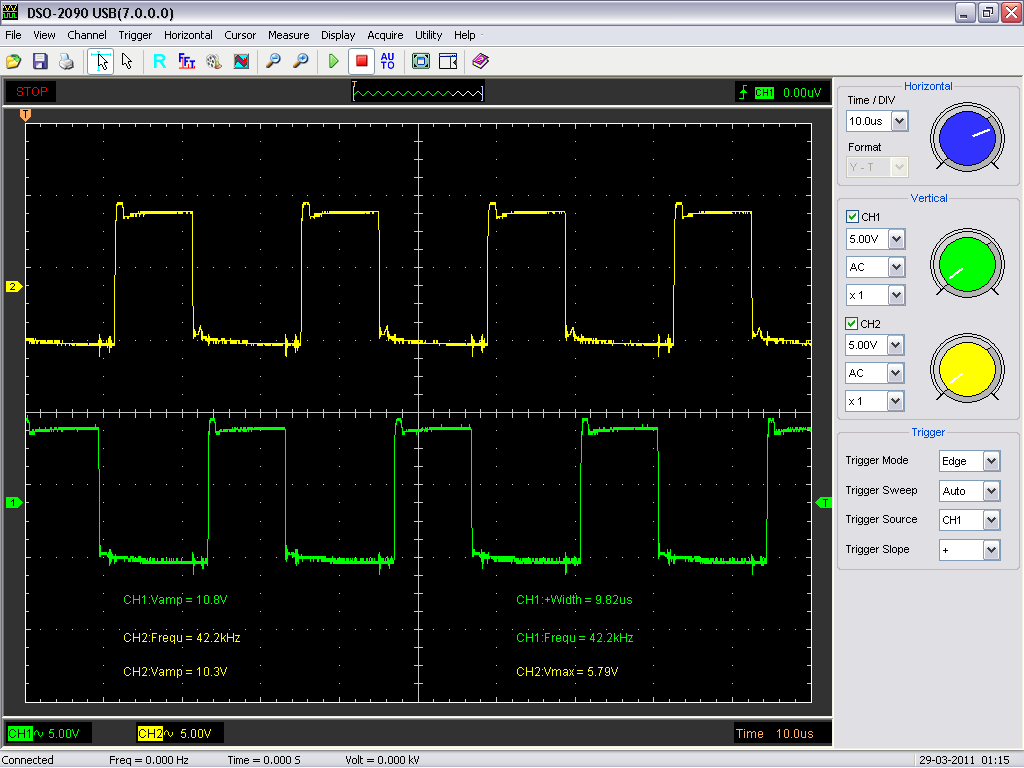Screen dimensions: 1024x768
Task: Open the Measure menu
Action: [288, 35]
